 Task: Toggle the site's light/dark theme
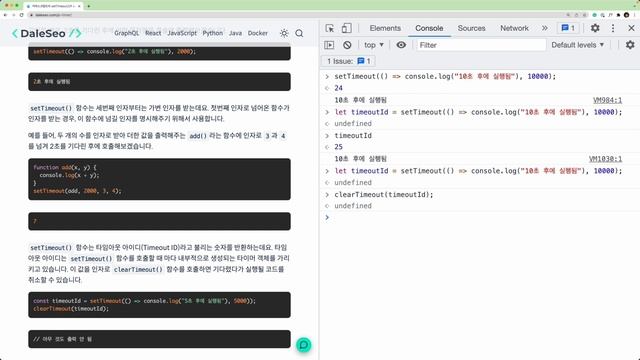point(284,33)
